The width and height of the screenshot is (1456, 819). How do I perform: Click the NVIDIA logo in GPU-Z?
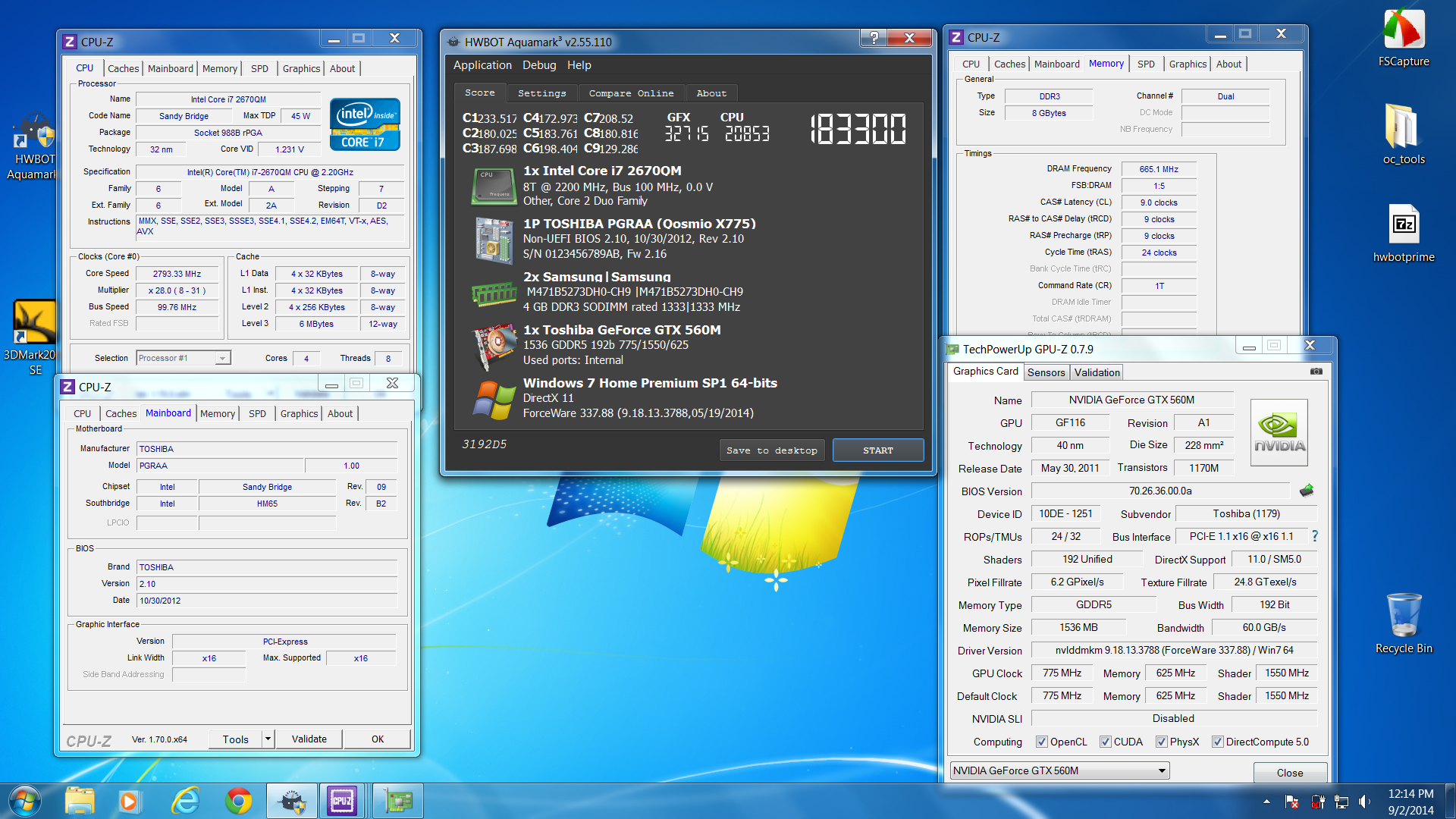(x=1279, y=432)
